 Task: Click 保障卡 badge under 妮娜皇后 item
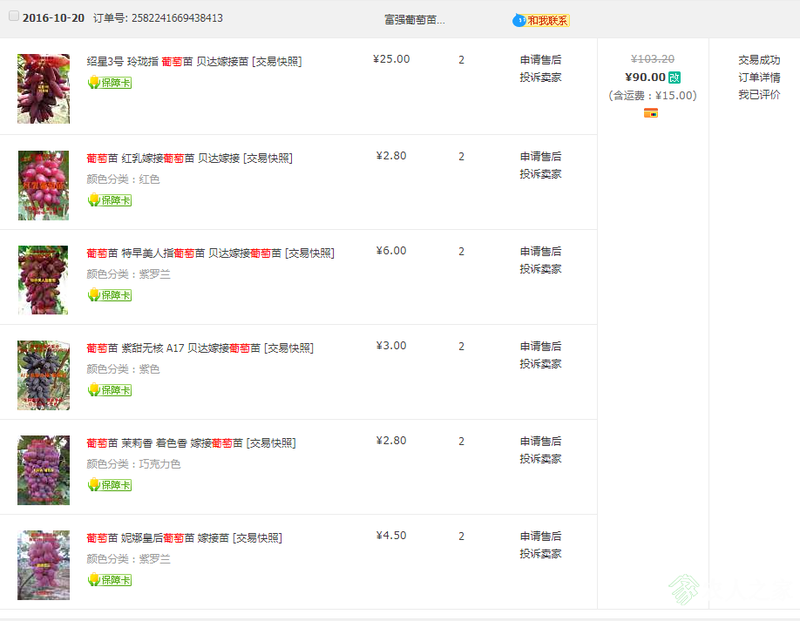(x=110, y=580)
